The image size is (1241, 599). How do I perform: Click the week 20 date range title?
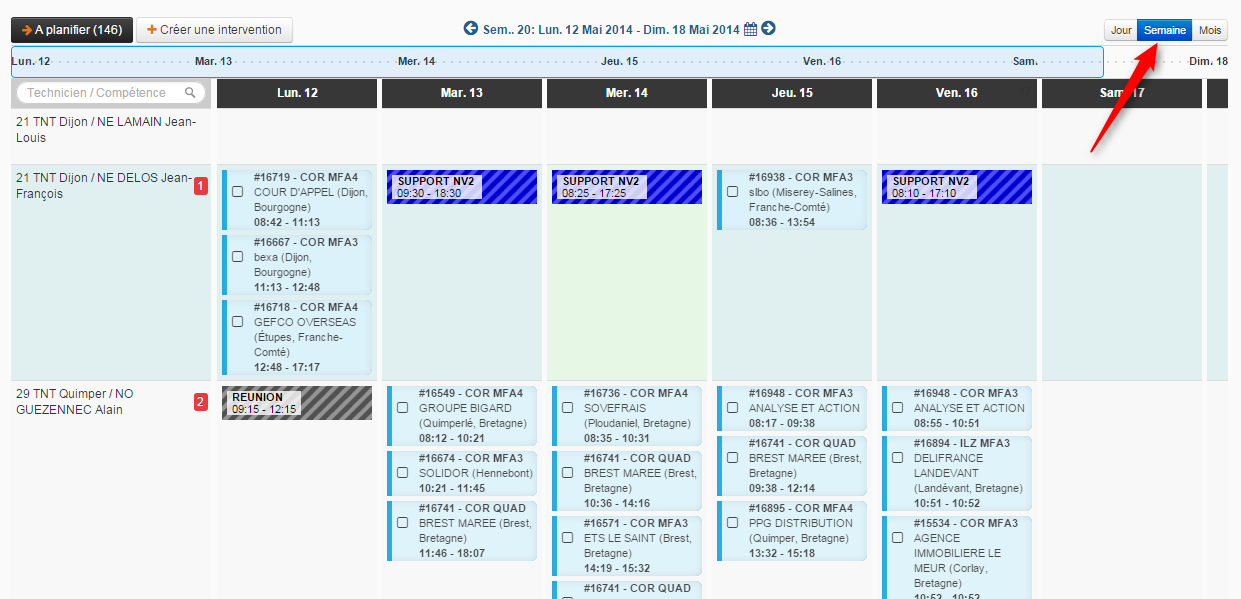(x=611, y=30)
